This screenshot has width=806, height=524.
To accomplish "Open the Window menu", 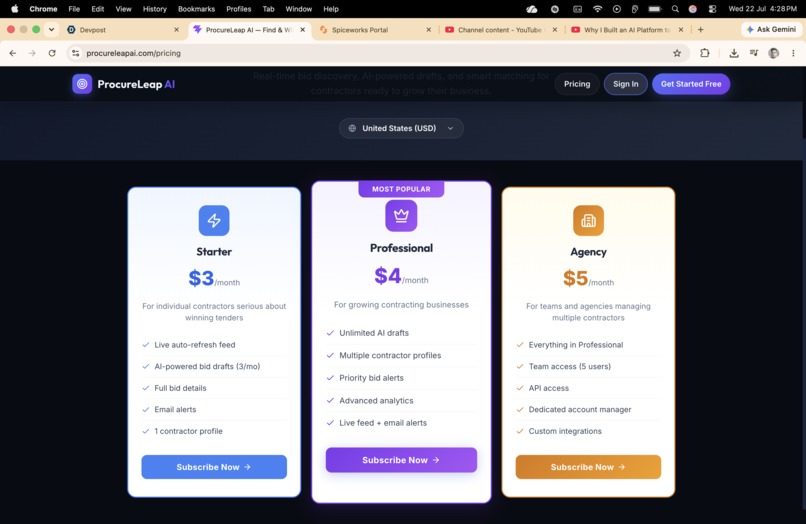I will 299,9.
